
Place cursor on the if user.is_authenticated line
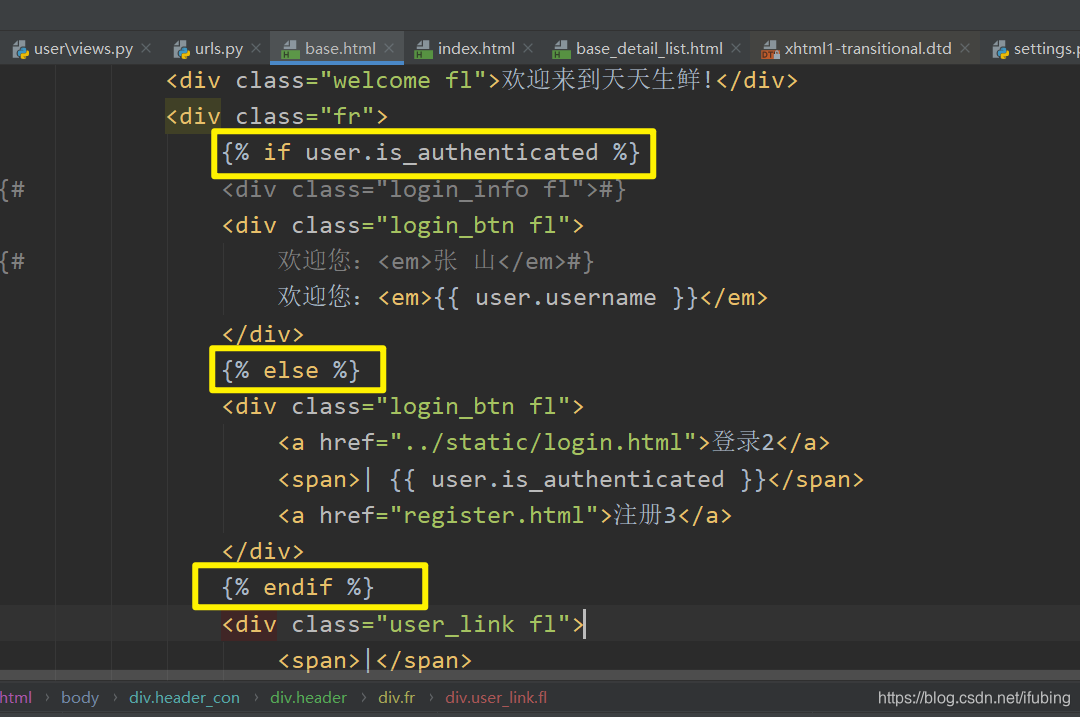point(430,152)
